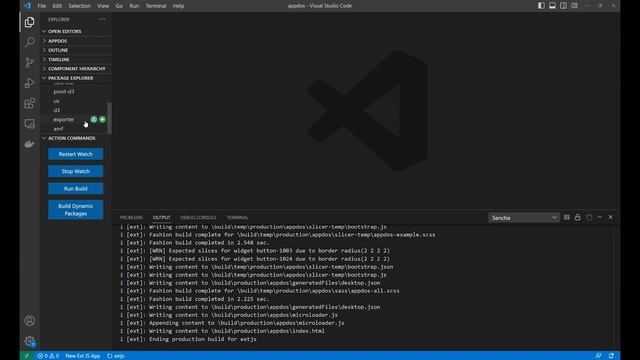Collapse the Action Commands section
The width and height of the screenshot is (640, 360).
click(x=76, y=138)
